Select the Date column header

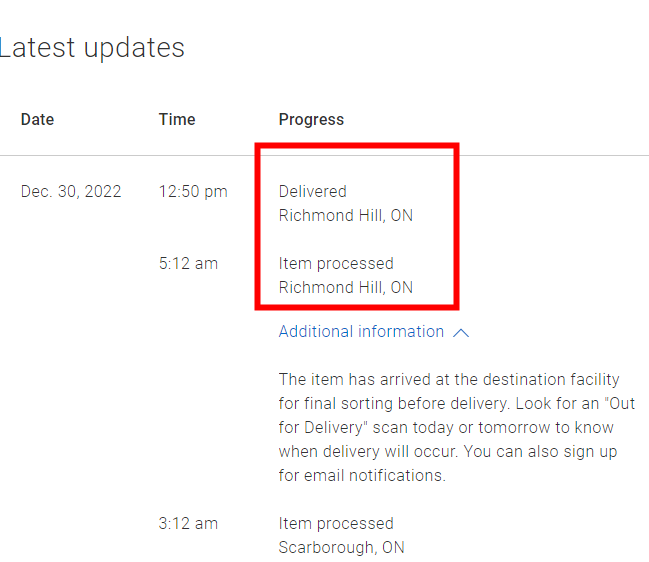point(37,119)
